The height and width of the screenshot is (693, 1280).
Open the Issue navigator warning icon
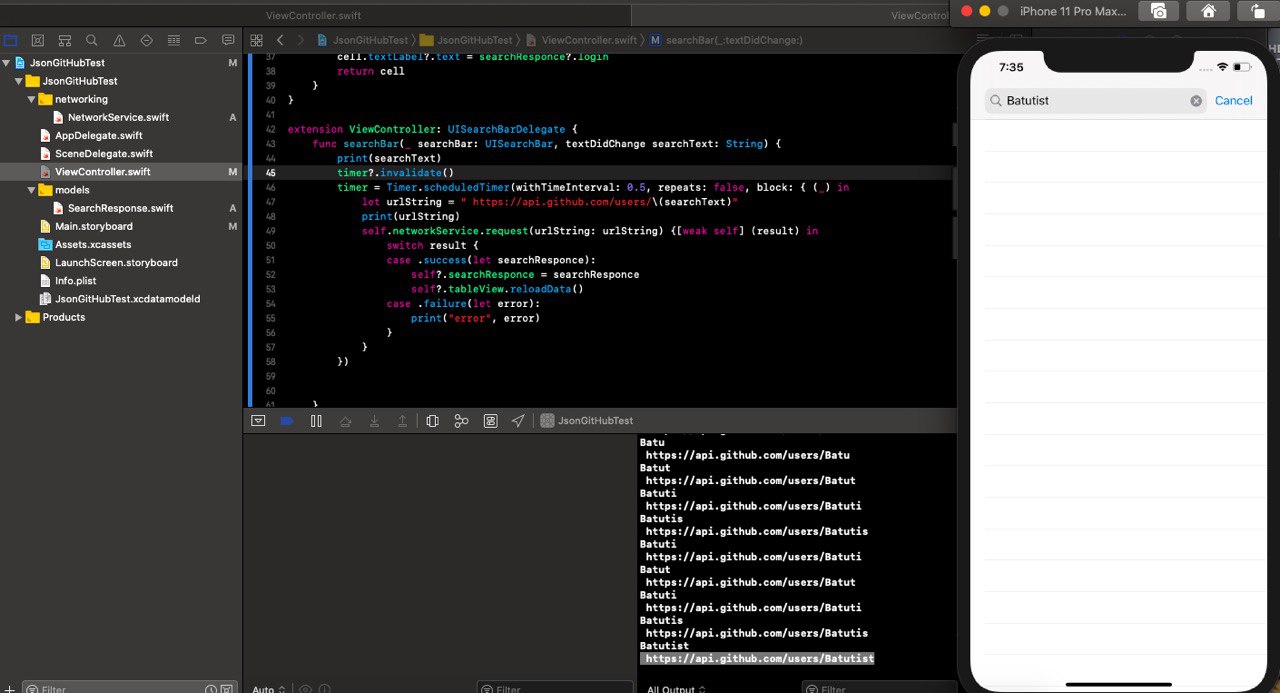119,41
